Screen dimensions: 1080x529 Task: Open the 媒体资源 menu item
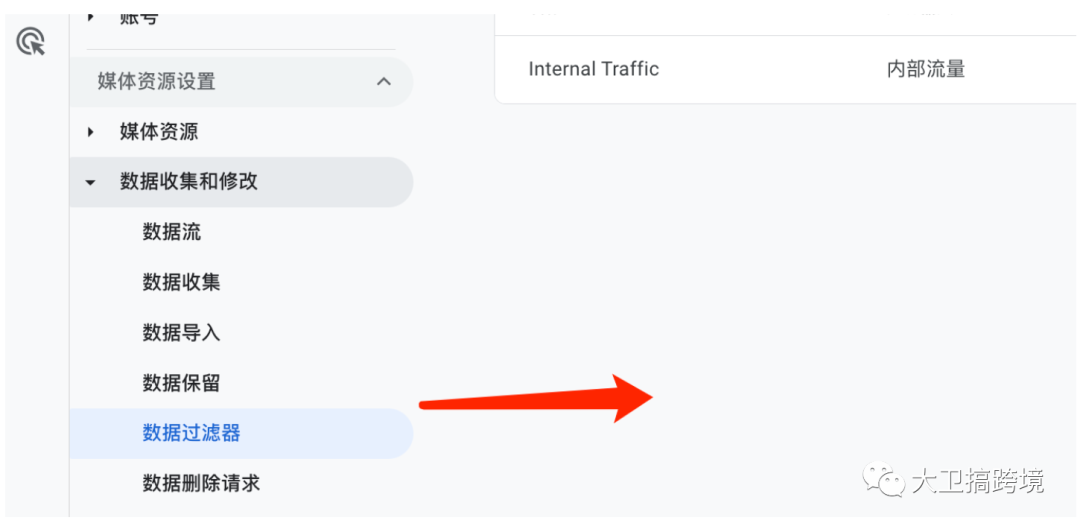point(159,132)
